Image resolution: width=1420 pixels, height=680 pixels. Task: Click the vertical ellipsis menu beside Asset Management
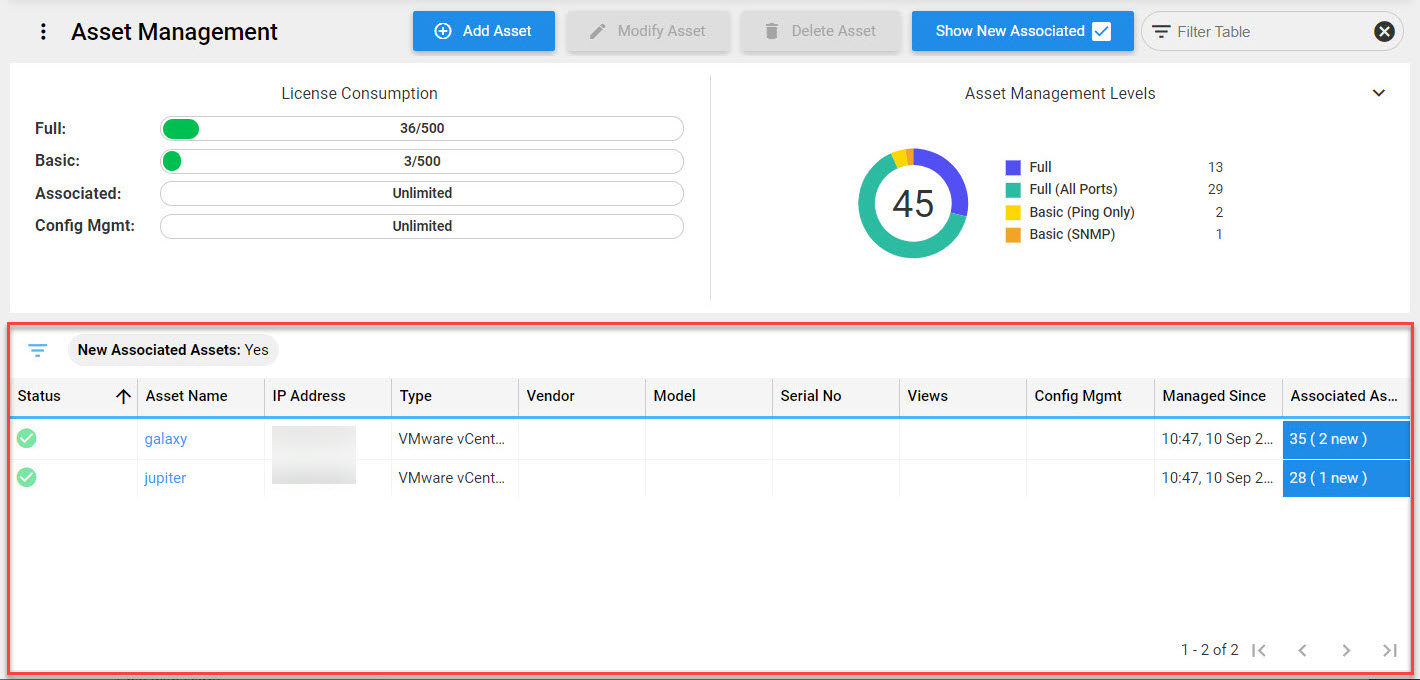coord(42,31)
